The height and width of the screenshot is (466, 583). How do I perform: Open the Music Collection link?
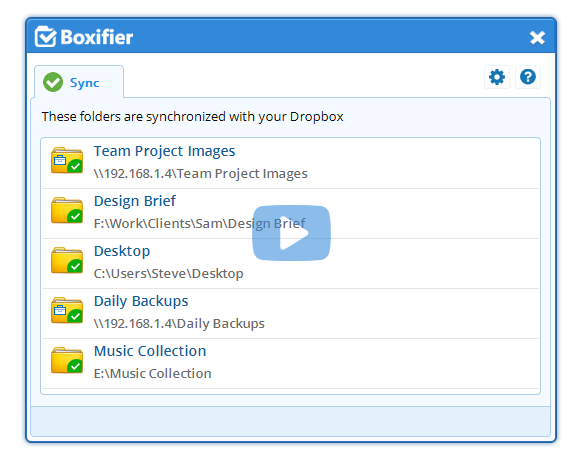150,351
